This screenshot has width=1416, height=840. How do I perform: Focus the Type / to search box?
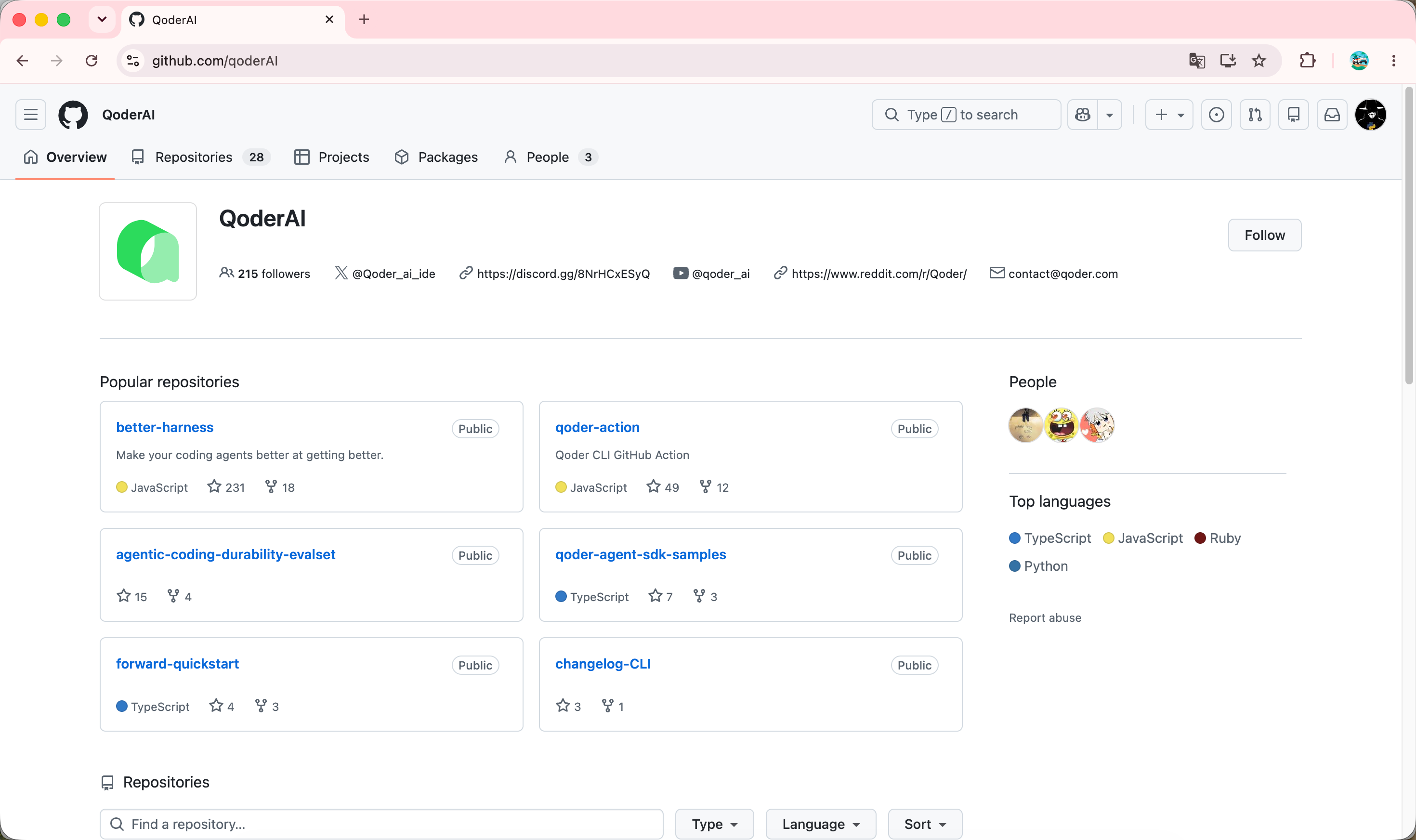pos(966,115)
